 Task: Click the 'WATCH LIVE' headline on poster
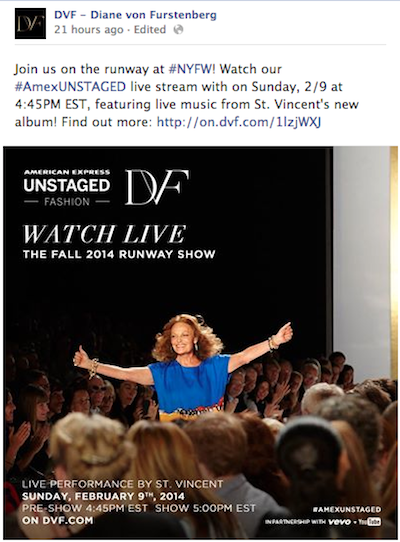click(104, 234)
